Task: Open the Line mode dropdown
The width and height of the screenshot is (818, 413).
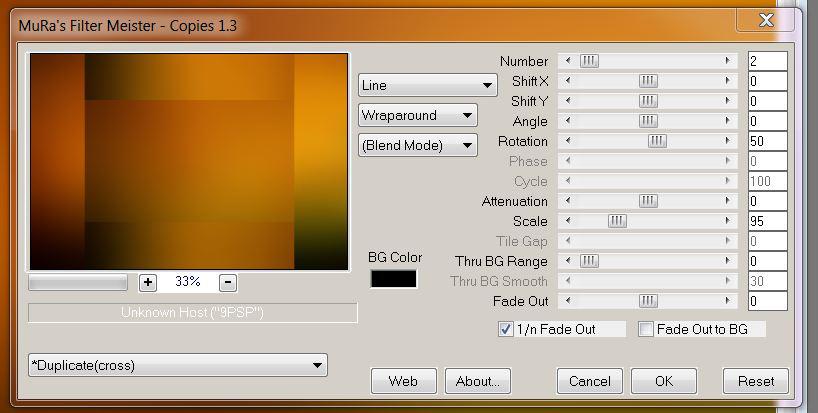Action: [x=427, y=85]
